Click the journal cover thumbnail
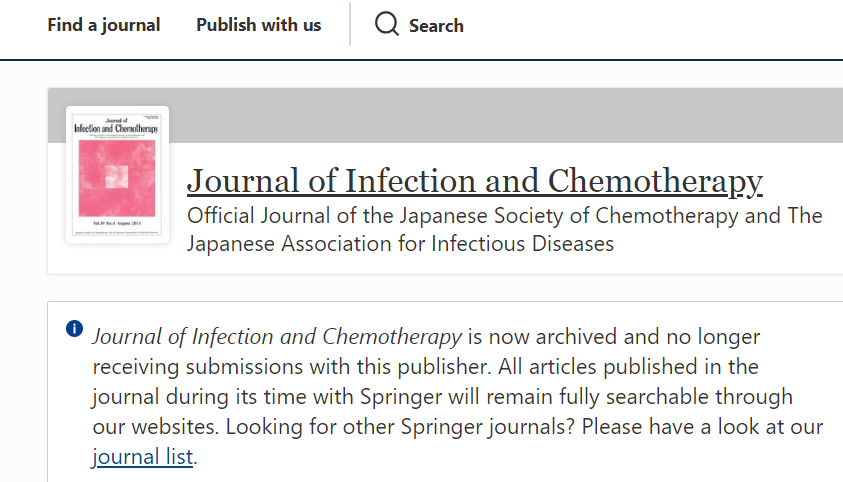 (x=117, y=174)
